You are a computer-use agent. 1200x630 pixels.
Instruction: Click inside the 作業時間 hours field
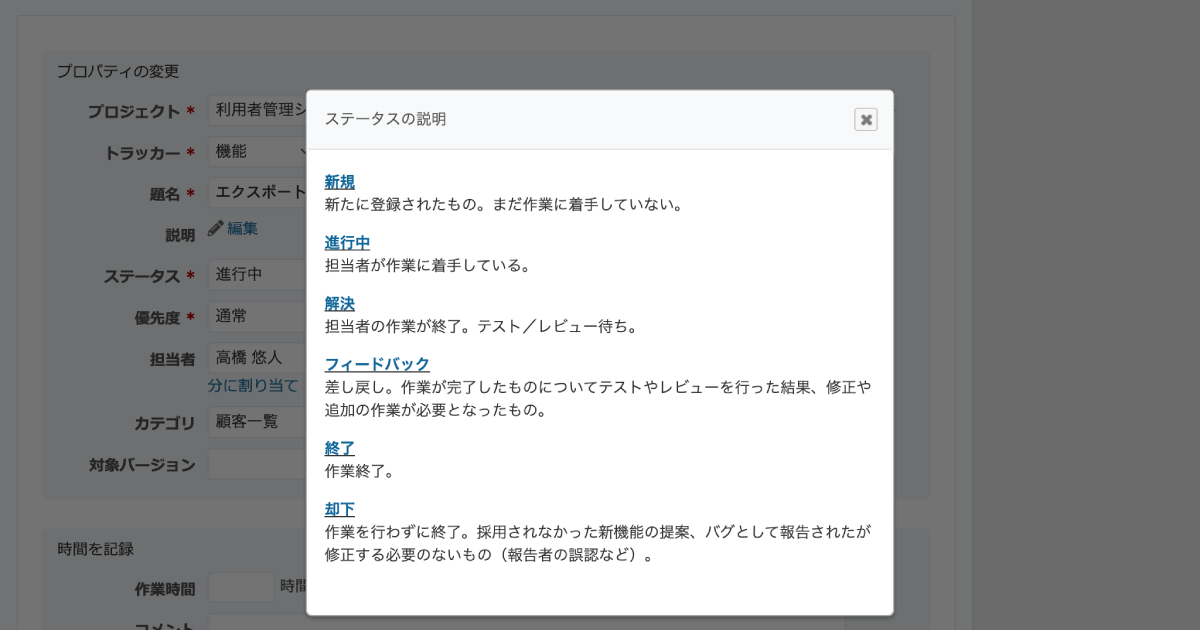(x=240, y=587)
